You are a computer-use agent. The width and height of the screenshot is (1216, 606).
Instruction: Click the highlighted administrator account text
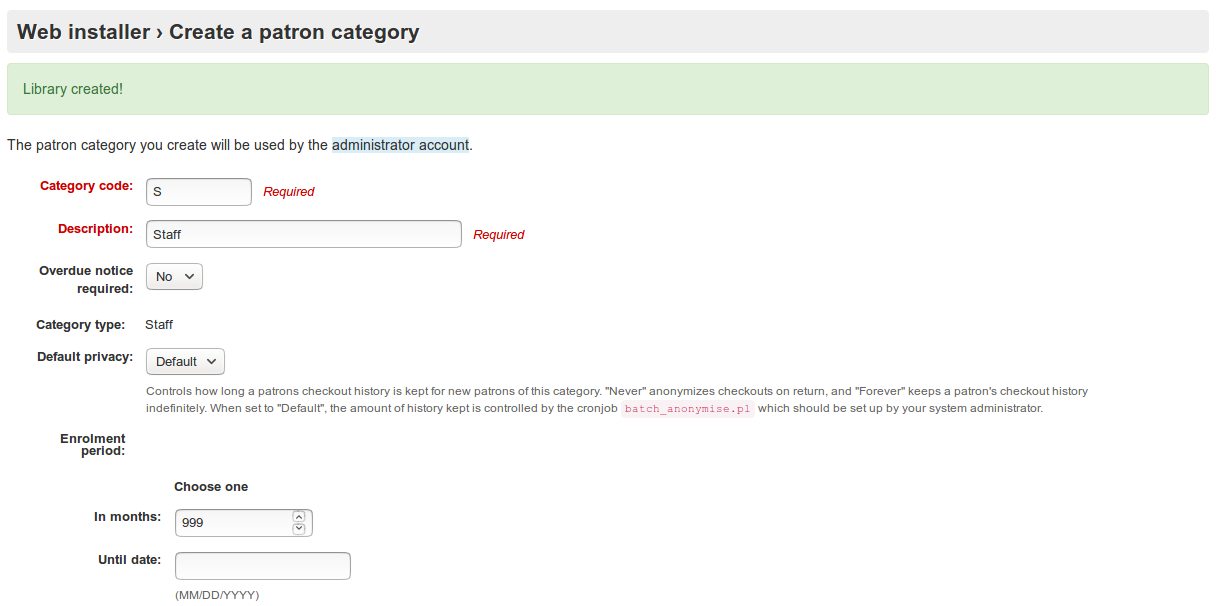(400, 145)
